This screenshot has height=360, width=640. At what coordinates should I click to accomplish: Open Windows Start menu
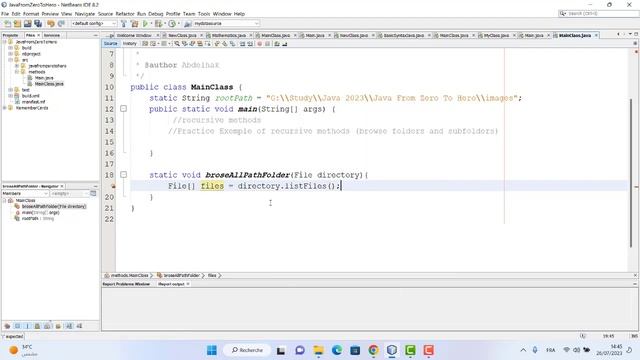[212, 350]
